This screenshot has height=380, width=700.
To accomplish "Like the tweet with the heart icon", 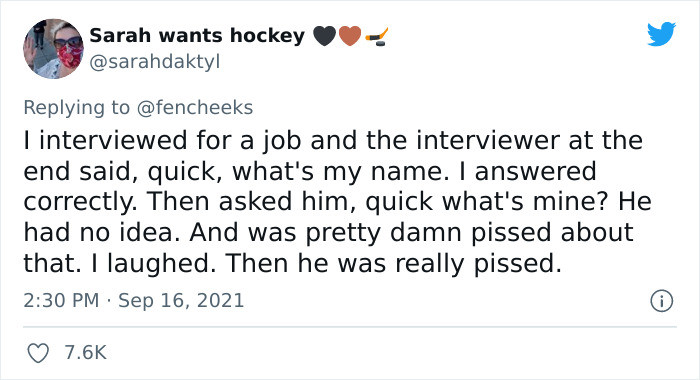I will click(x=38, y=353).
